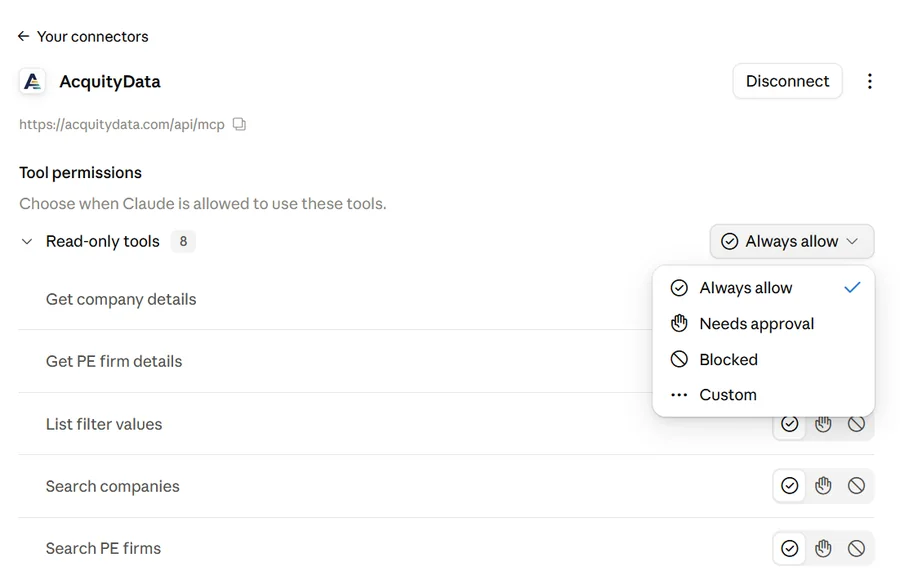Screen dimensions: 900x571
Task: Collapse the Read-only tools section
Action: pyautogui.click(x=26, y=242)
